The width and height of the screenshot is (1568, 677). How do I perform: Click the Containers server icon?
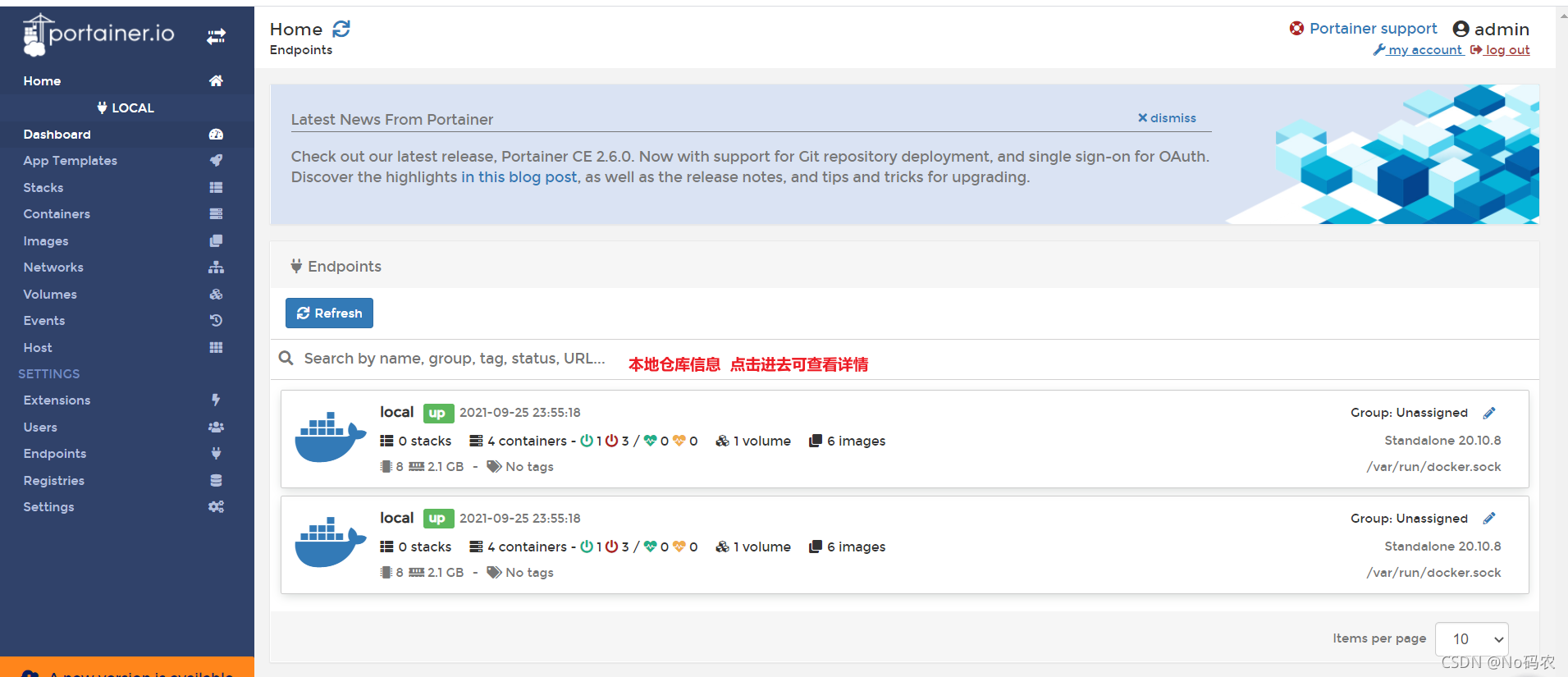[216, 213]
